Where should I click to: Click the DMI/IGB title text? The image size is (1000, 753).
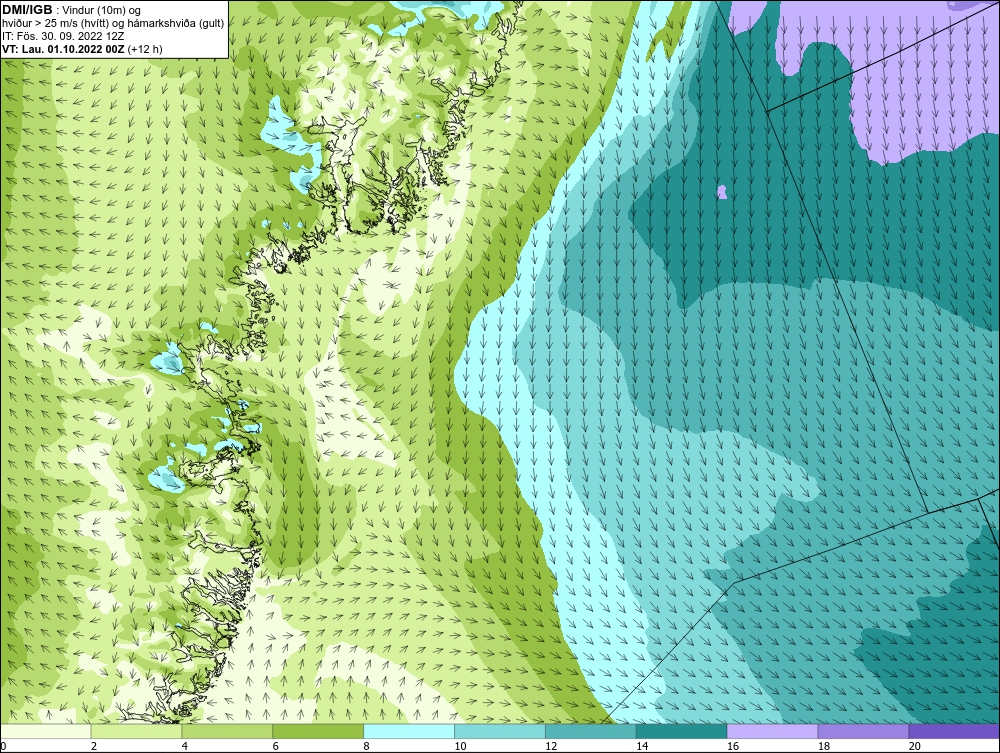click(x=27, y=10)
